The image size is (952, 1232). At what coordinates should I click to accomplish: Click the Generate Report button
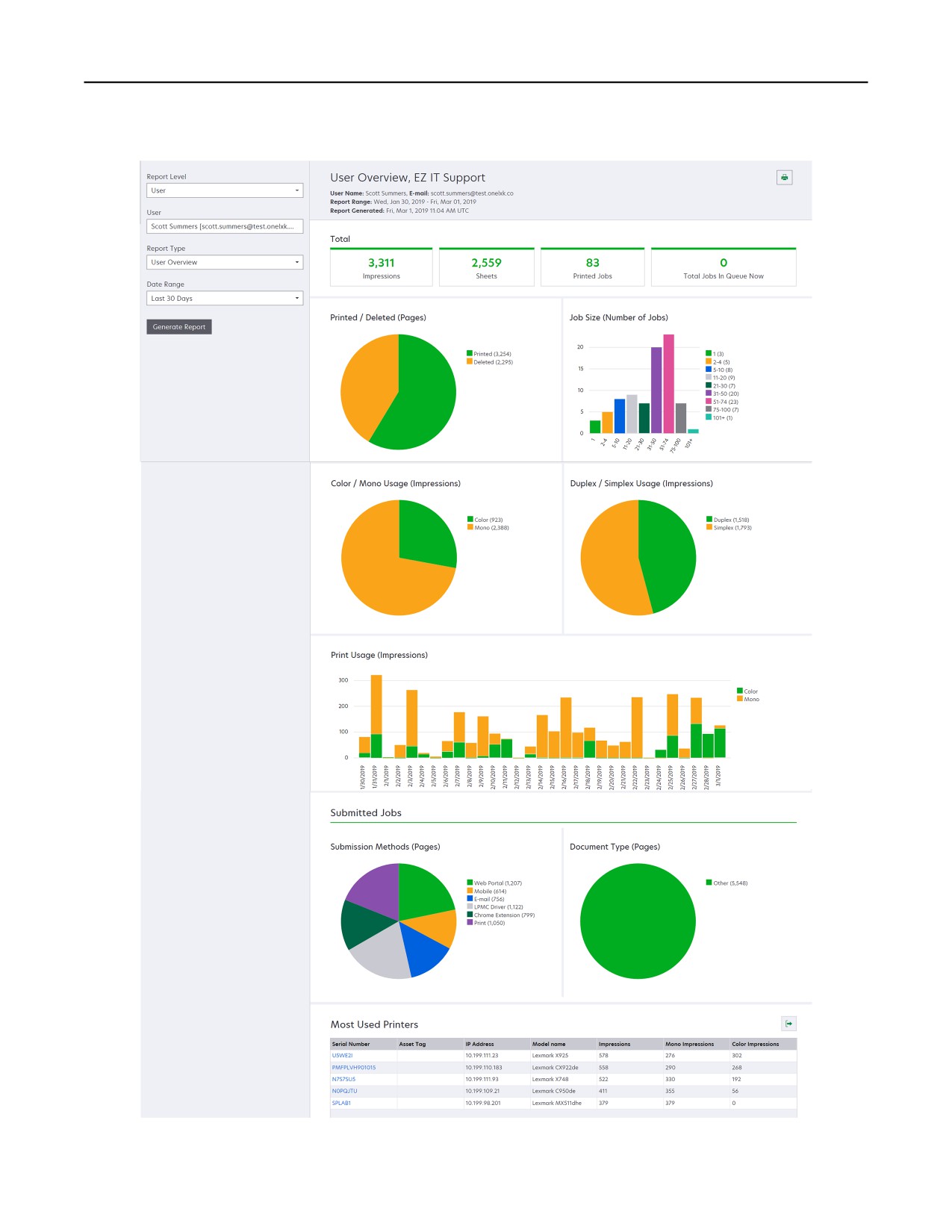179,327
